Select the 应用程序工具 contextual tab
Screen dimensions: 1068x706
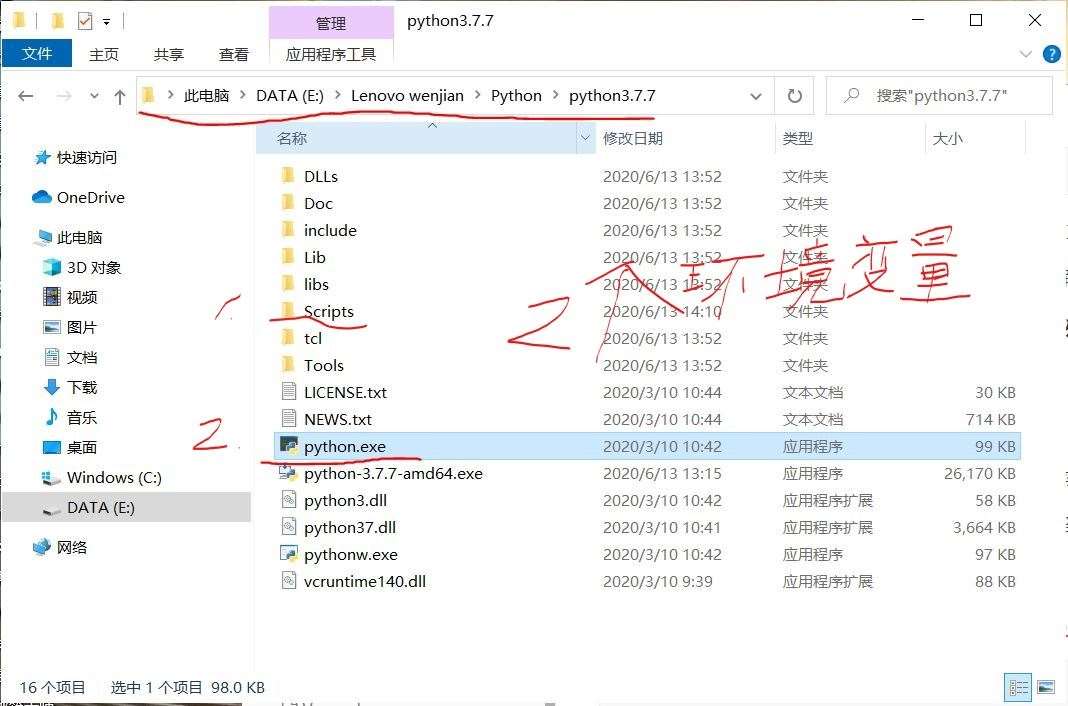[332, 54]
